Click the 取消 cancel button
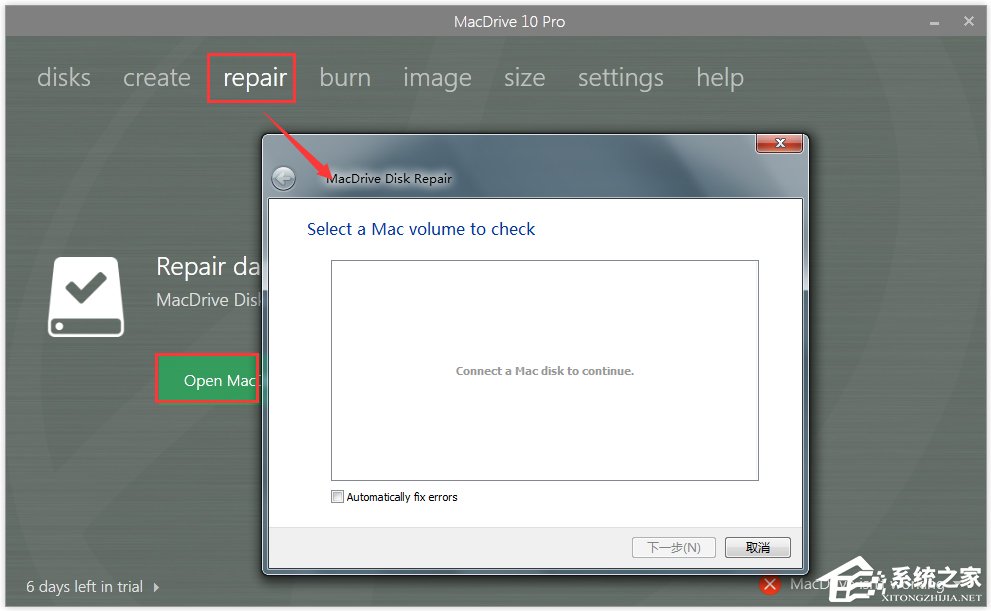Screen dimensions: 991x611 [758, 547]
